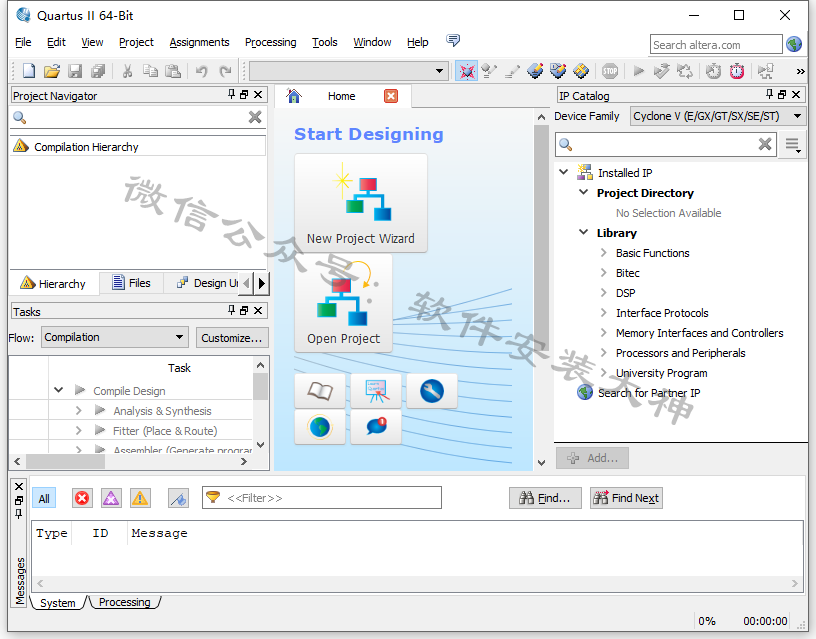Collapse the Compile Design task
This screenshot has height=639, width=816.
[58, 390]
